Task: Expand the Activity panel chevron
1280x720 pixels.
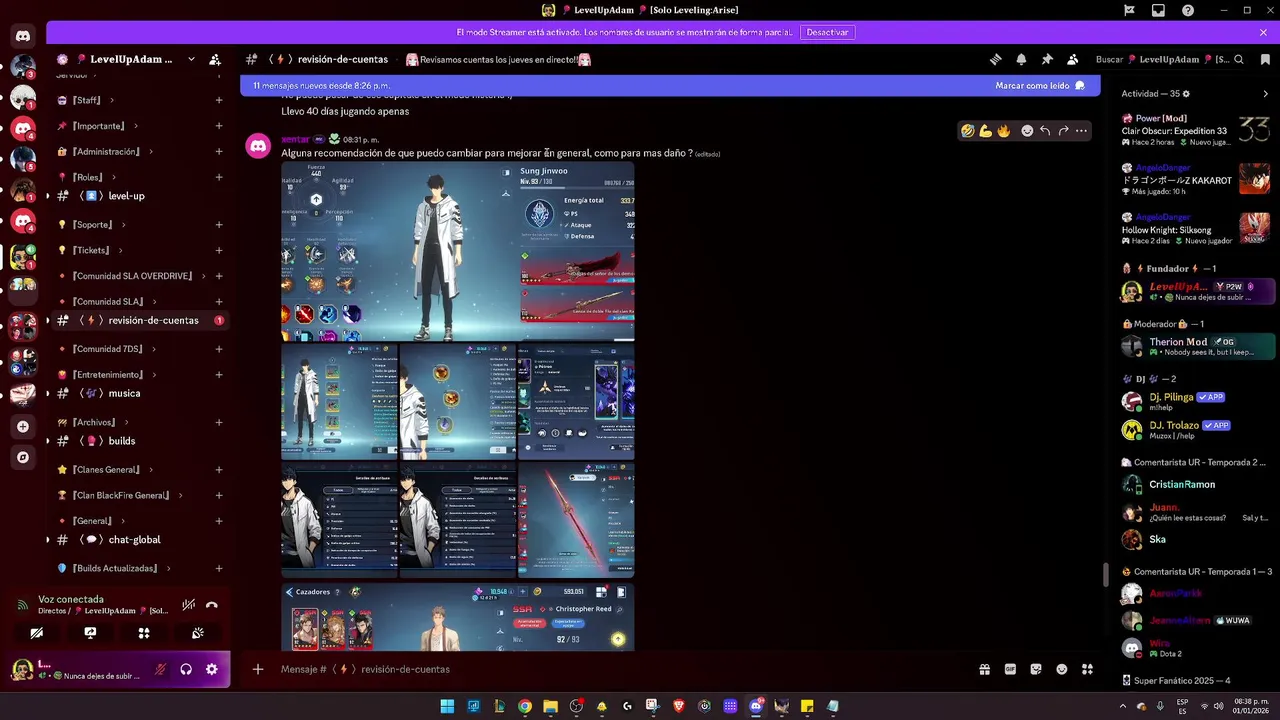Action: [1265, 94]
